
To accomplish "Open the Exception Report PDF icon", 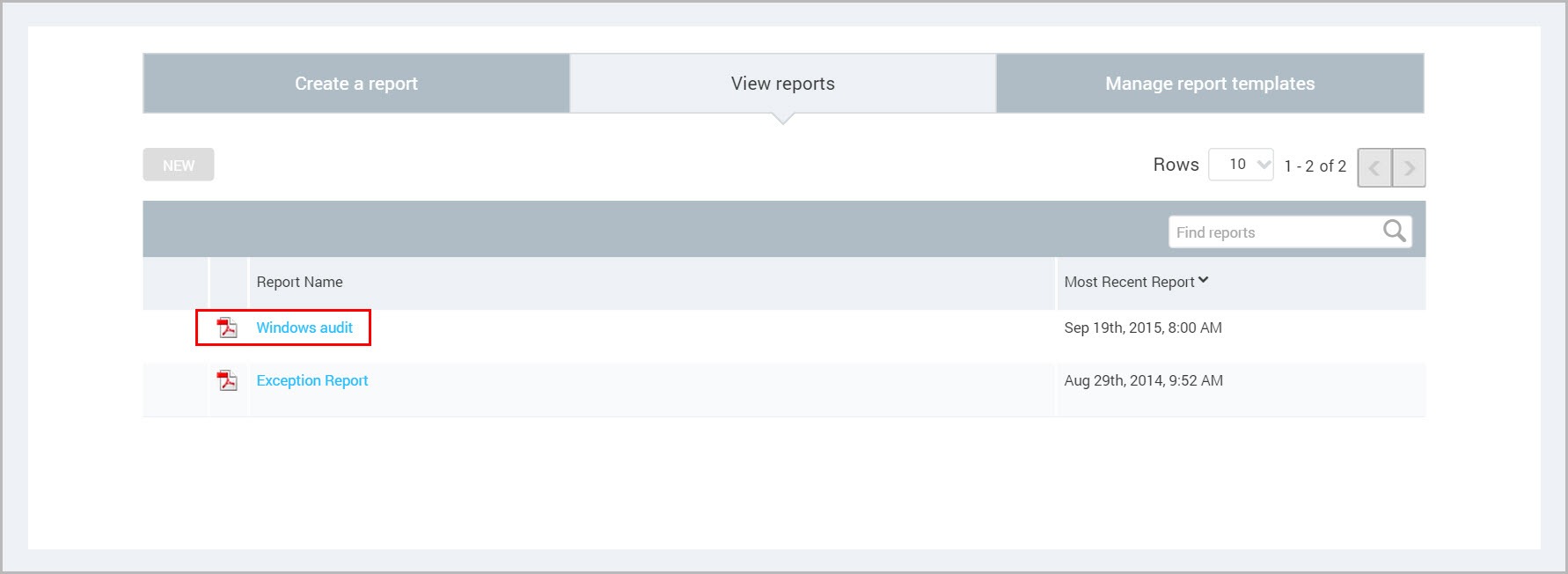I will 227,380.
